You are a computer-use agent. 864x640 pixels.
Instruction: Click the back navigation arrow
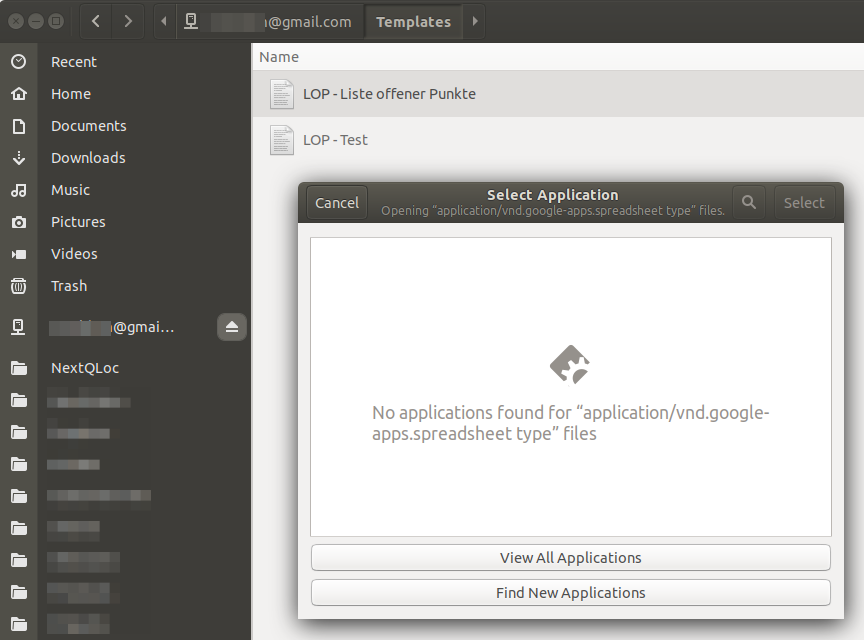point(95,21)
